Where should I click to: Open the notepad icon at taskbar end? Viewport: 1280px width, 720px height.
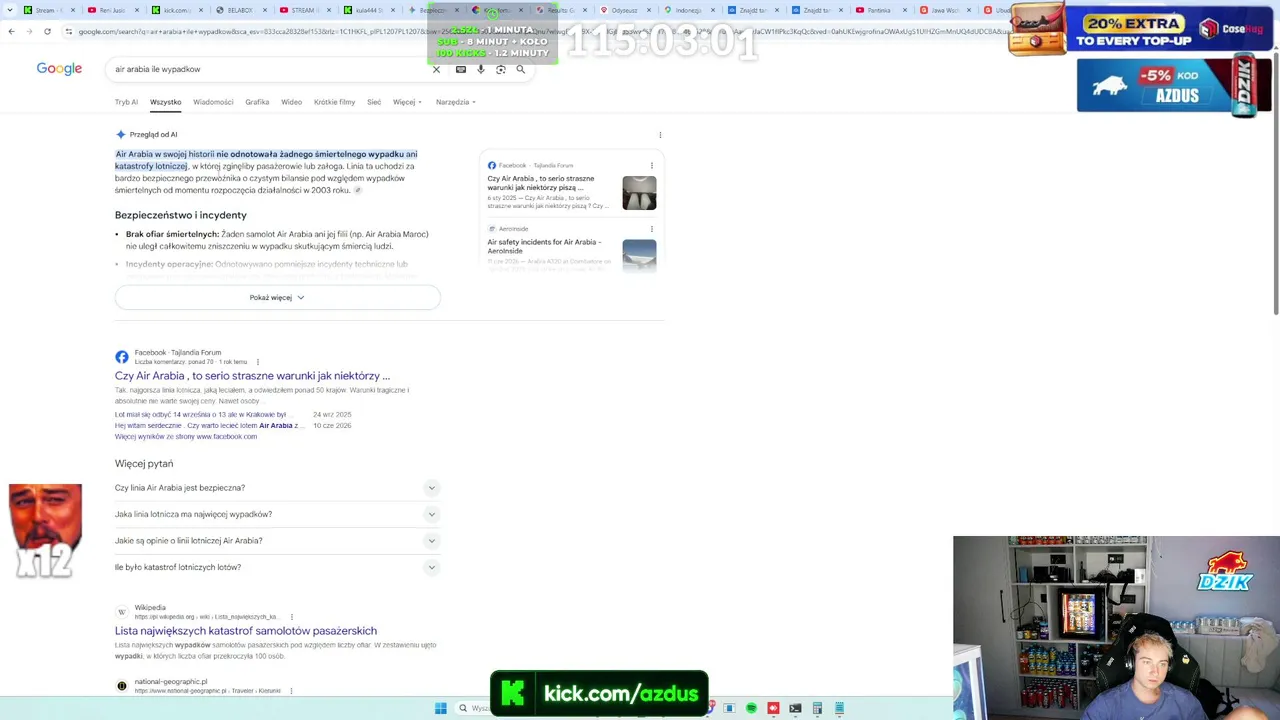tap(839, 708)
